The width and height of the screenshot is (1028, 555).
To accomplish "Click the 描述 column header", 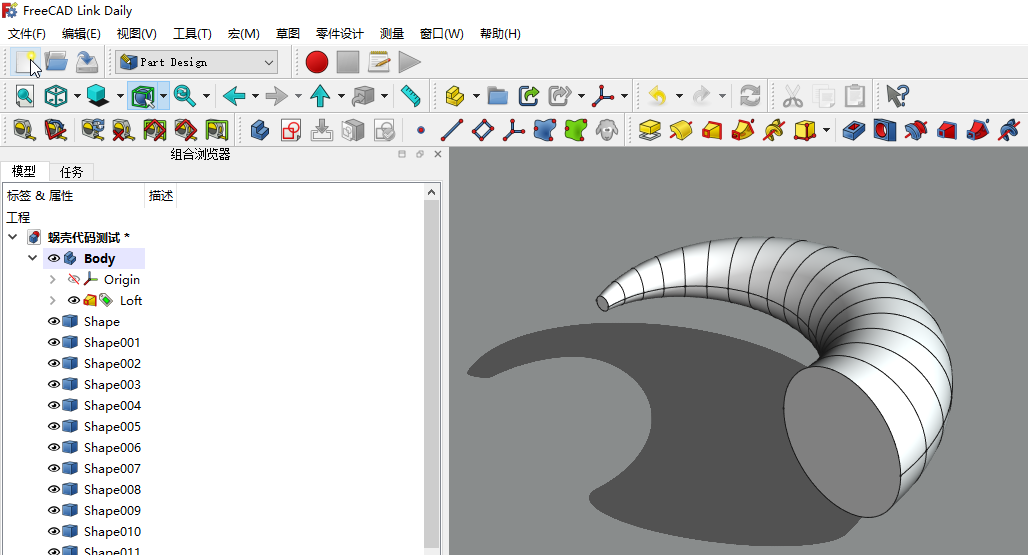I will tap(161, 196).
